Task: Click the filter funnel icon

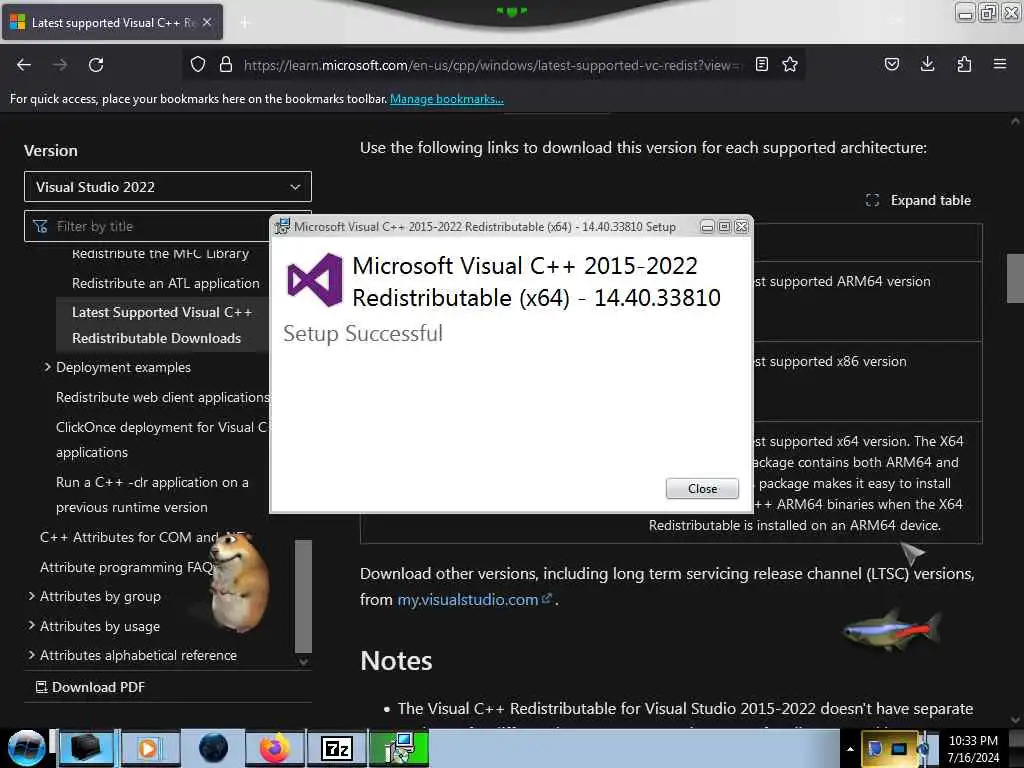Action: pos(40,227)
